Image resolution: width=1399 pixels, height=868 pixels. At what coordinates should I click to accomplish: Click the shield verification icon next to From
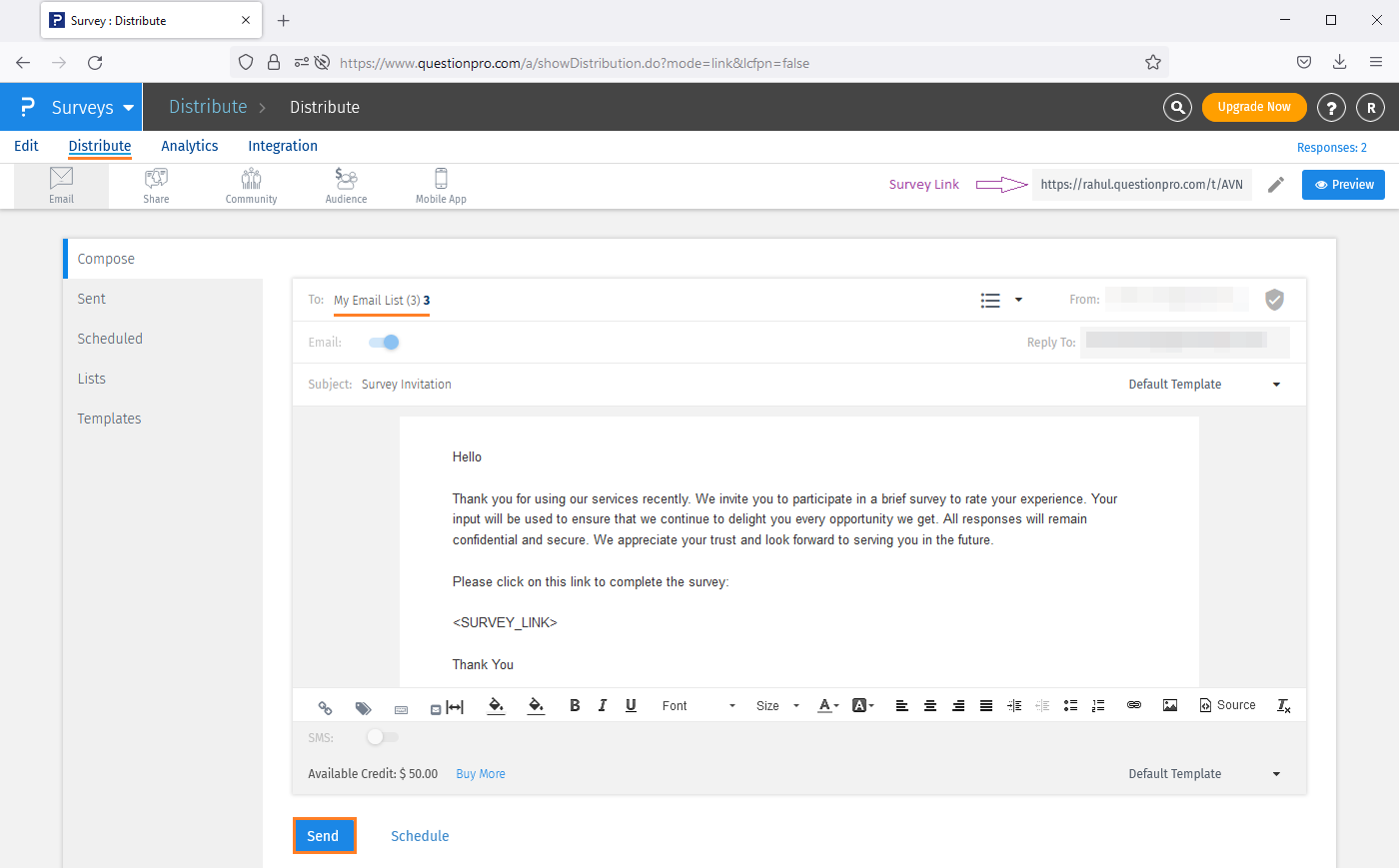1274,300
